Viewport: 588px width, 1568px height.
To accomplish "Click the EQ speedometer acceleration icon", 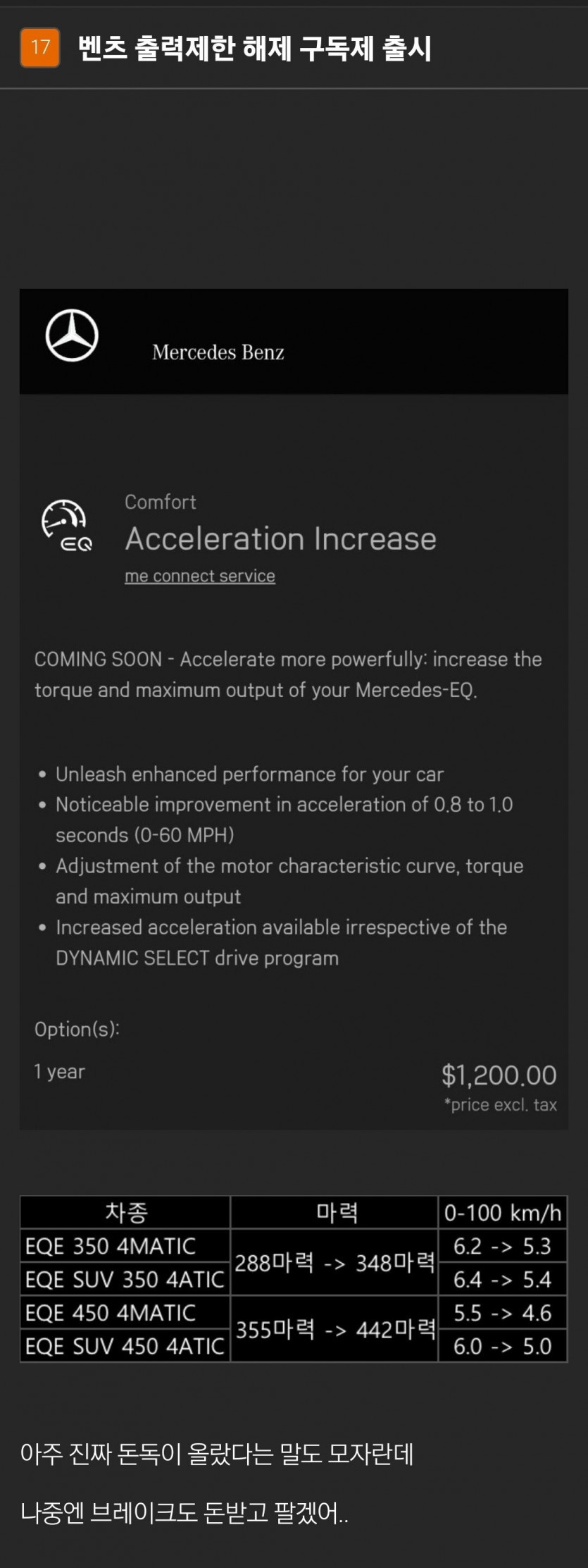I will [66, 526].
